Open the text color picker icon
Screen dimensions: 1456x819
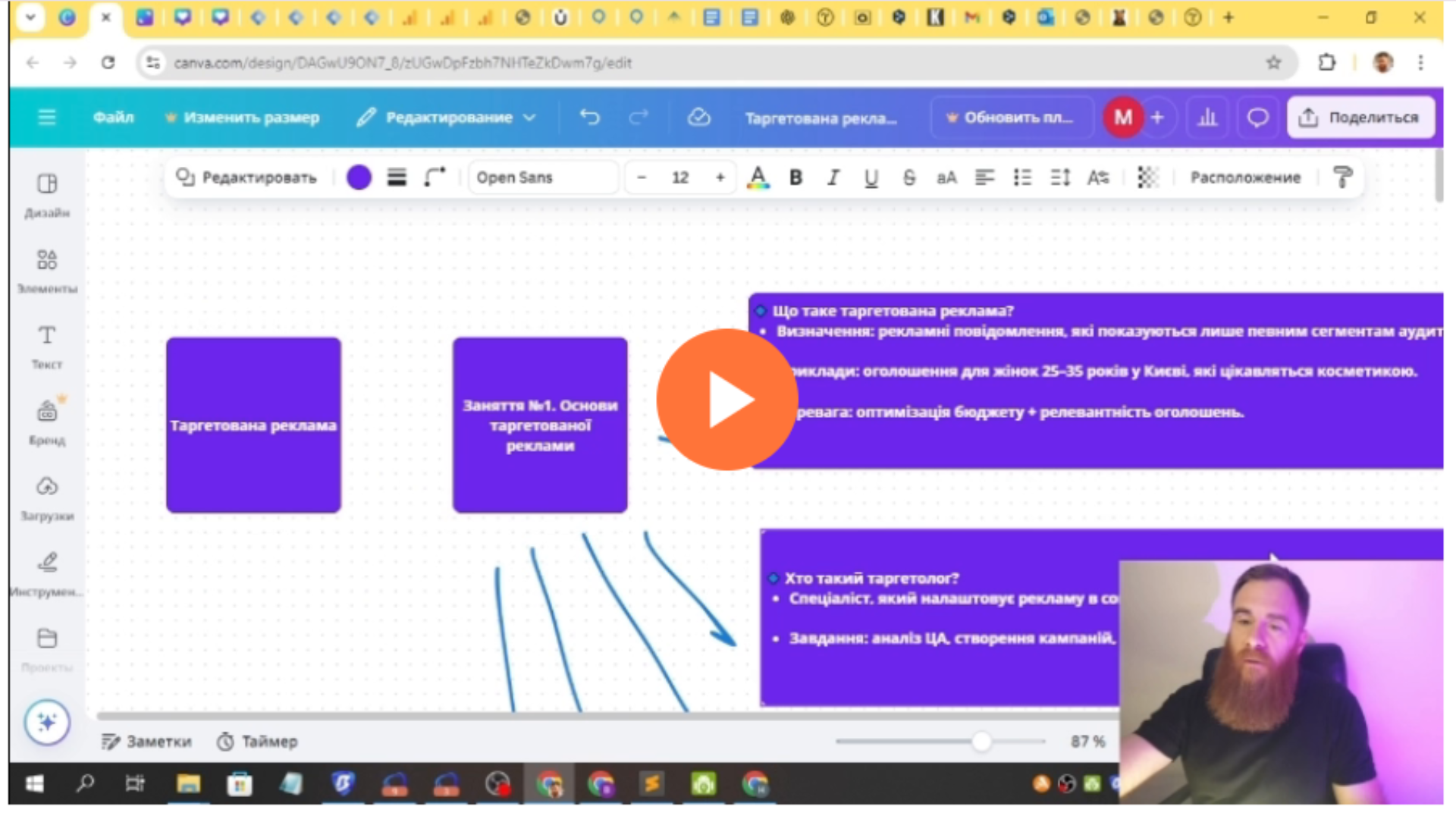[758, 177]
